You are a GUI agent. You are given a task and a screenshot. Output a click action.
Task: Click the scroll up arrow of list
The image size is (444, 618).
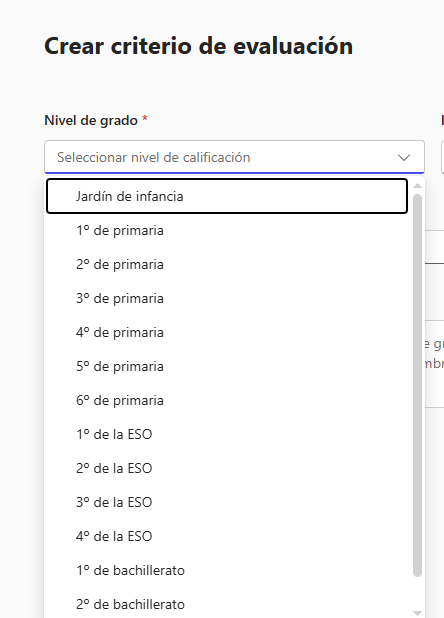pyautogui.click(x=417, y=185)
